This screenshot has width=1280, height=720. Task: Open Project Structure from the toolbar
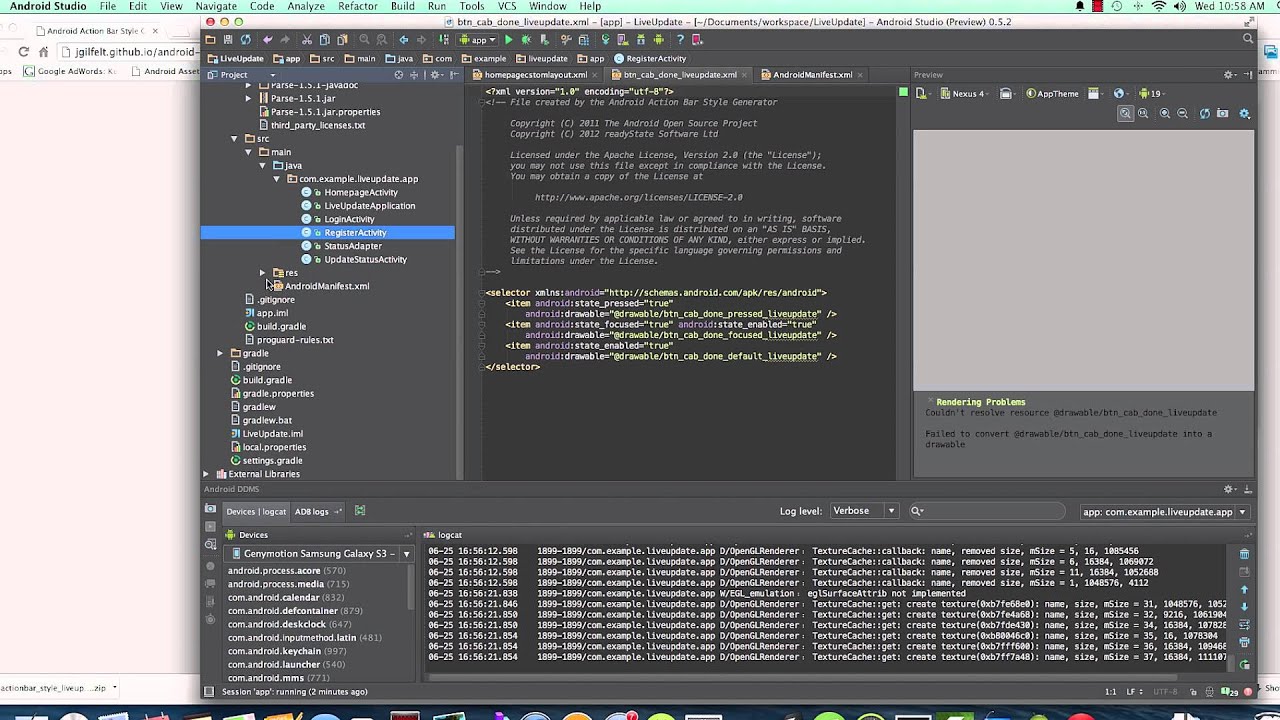pyautogui.click(x=583, y=40)
